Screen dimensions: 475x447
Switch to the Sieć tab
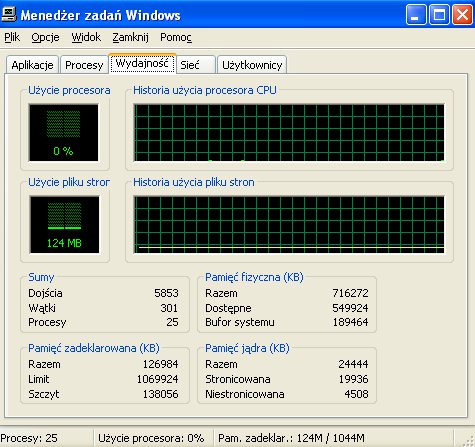196,65
